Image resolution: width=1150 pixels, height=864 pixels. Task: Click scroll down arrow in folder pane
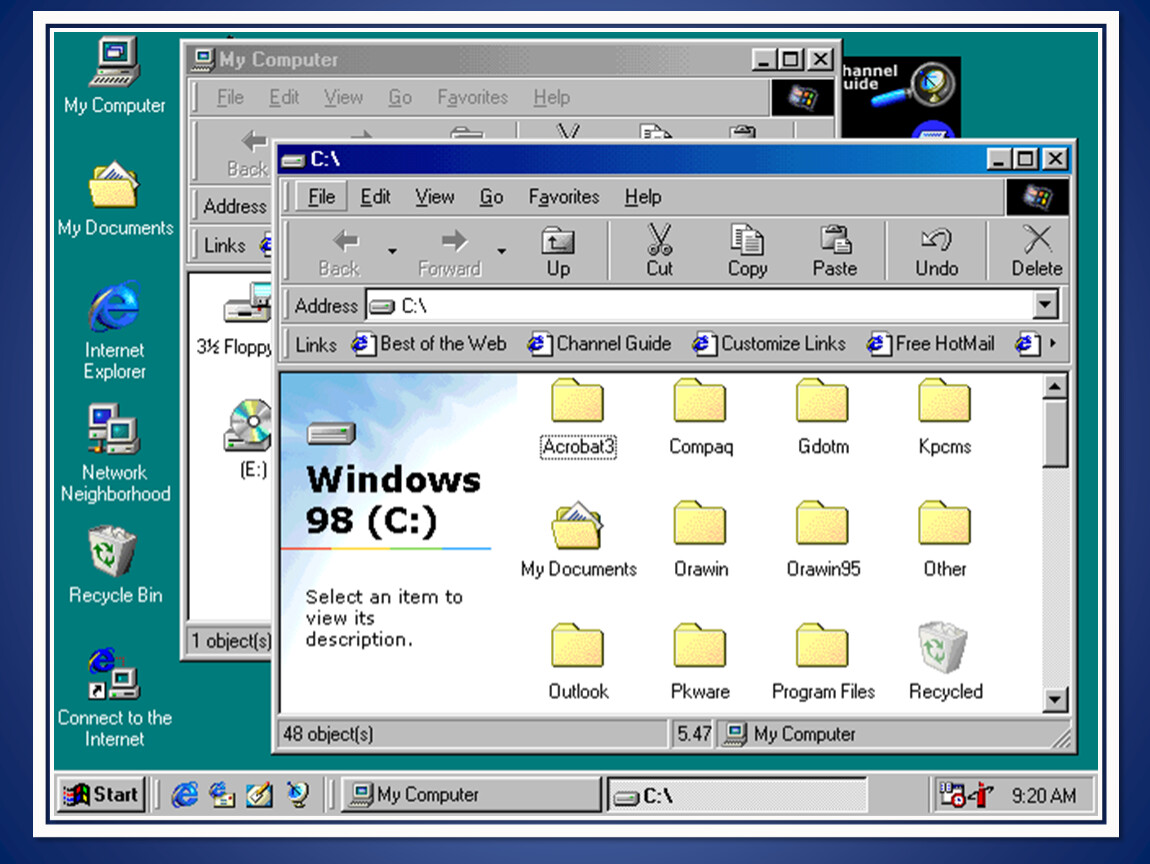tap(1055, 700)
